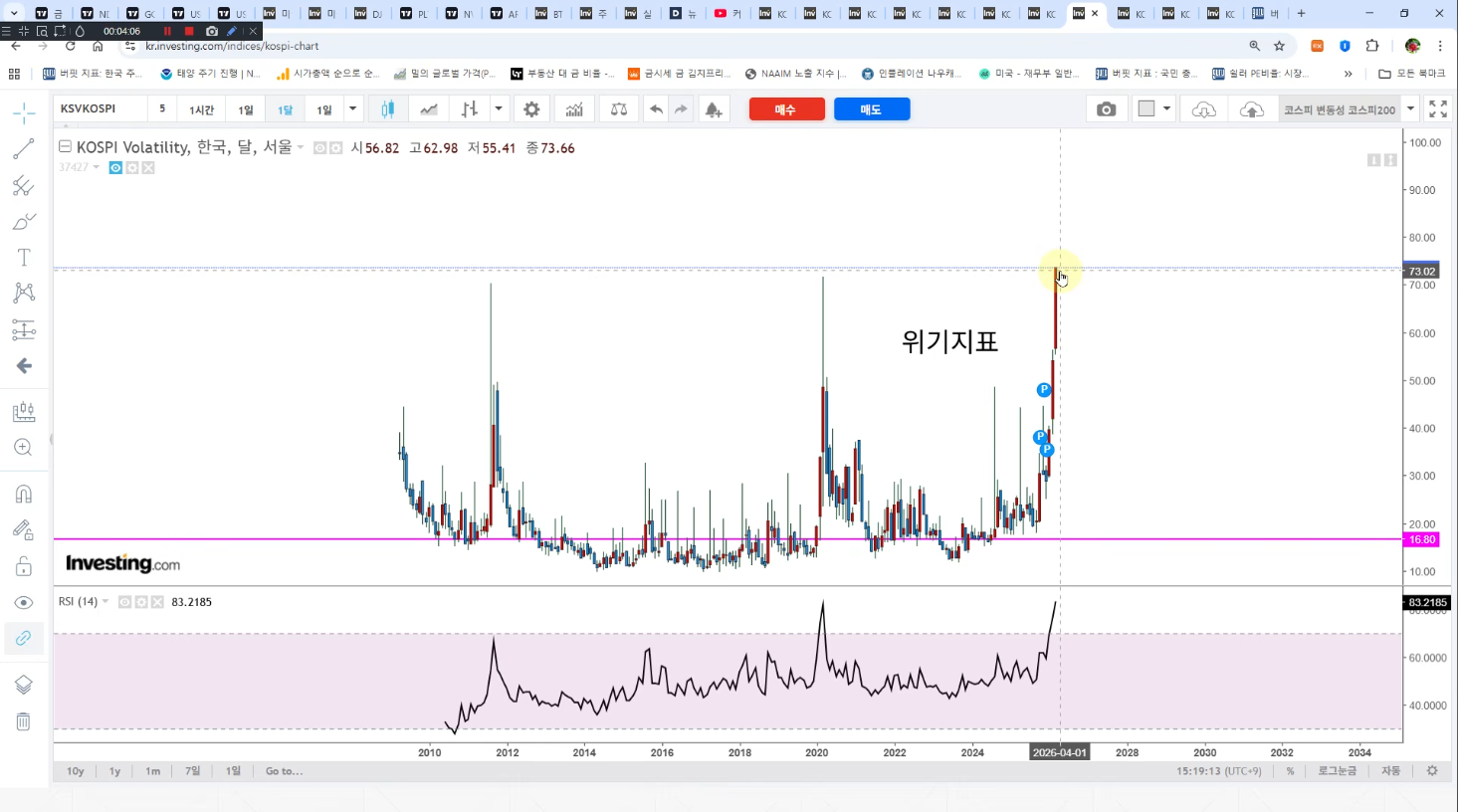Enter fullscreen chart mode
Image resolution: width=1458 pixels, height=812 pixels.
tap(1438, 109)
